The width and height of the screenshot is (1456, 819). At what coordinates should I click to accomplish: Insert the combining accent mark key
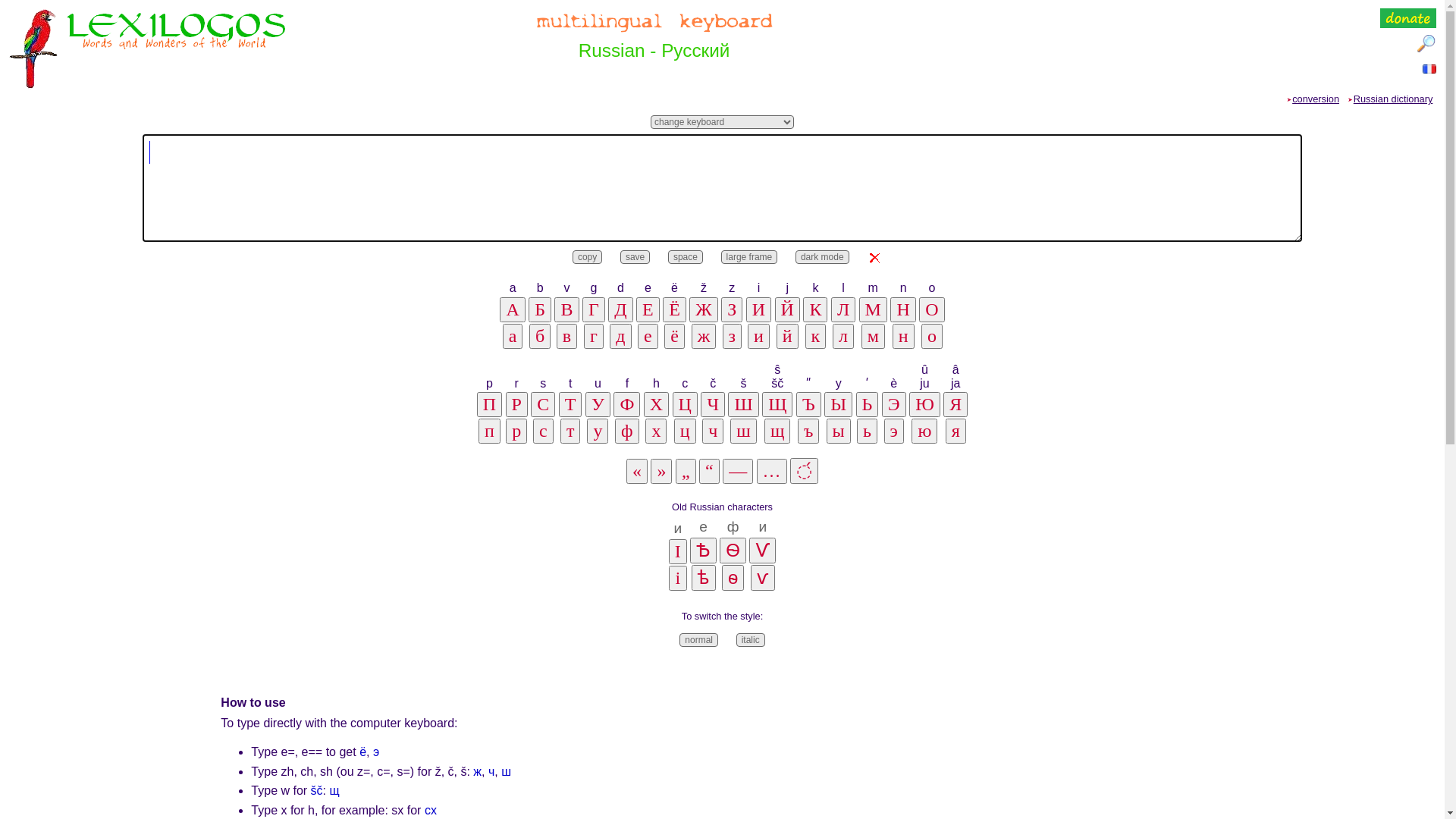pyautogui.click(x=804, y=471)
